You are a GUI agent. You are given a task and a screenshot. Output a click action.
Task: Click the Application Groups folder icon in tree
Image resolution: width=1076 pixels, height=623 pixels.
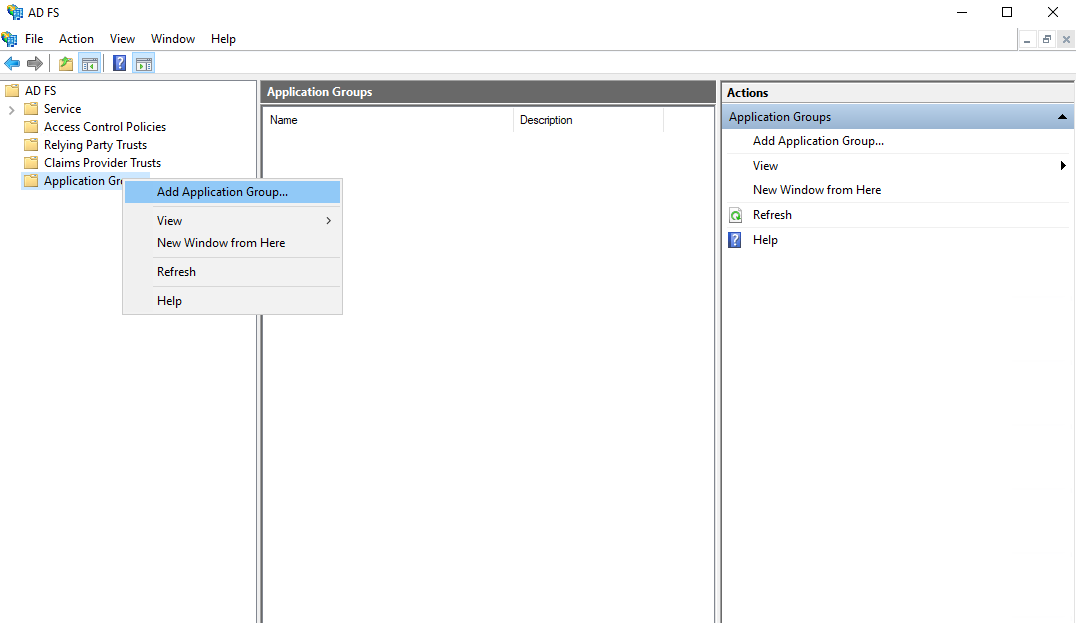31,180
